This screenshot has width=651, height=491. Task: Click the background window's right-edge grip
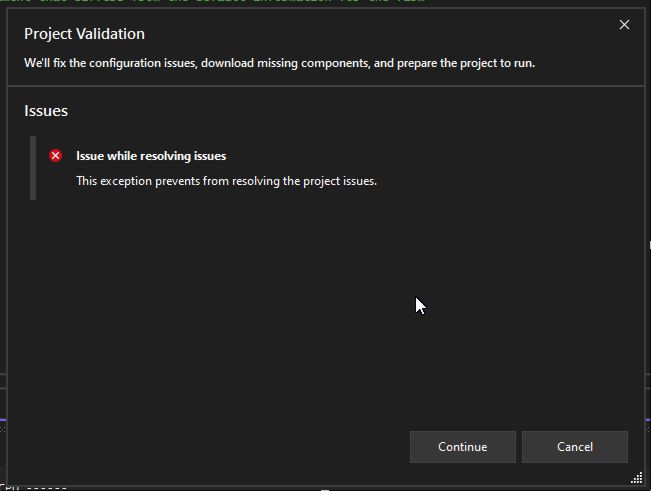tap(647, 247)
